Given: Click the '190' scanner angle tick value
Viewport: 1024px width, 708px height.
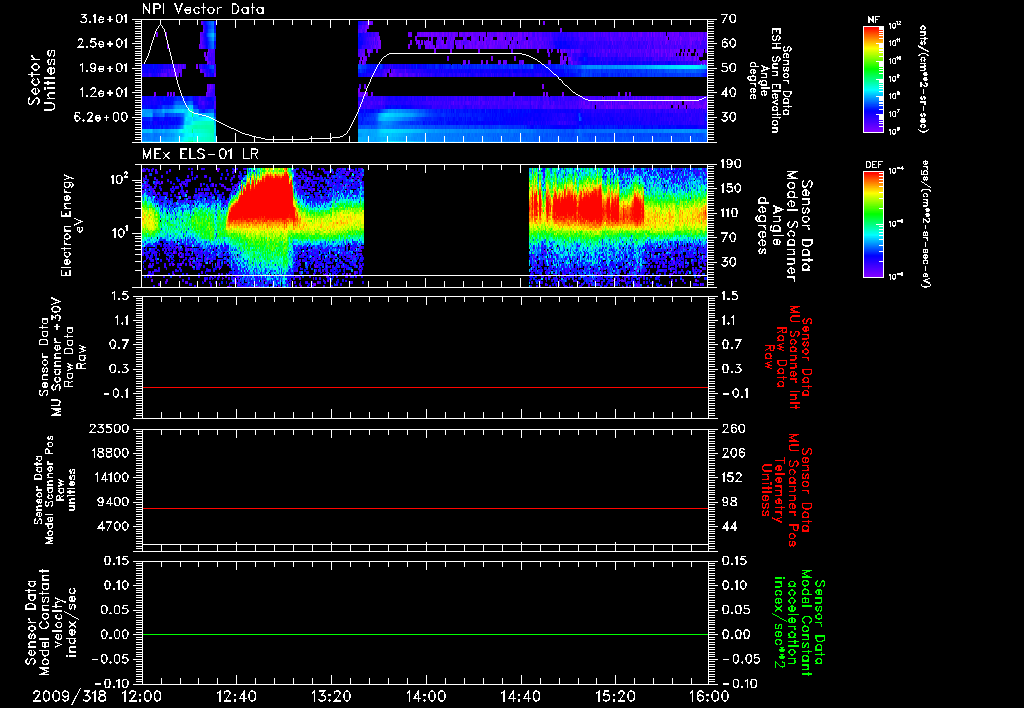Looking at the screenshot, I should (732, 164).
